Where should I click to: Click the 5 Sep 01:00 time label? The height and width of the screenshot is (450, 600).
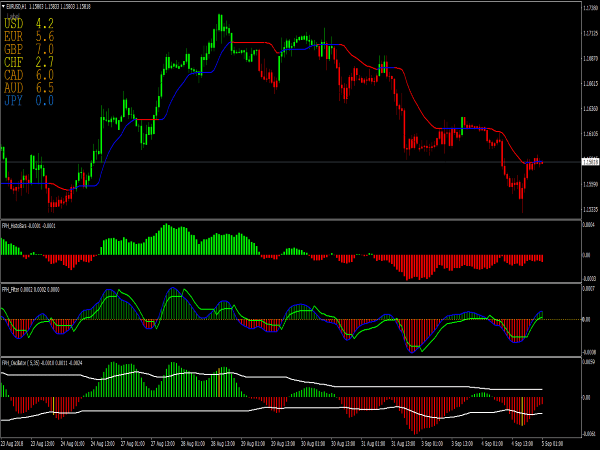[x=553, y=444]
